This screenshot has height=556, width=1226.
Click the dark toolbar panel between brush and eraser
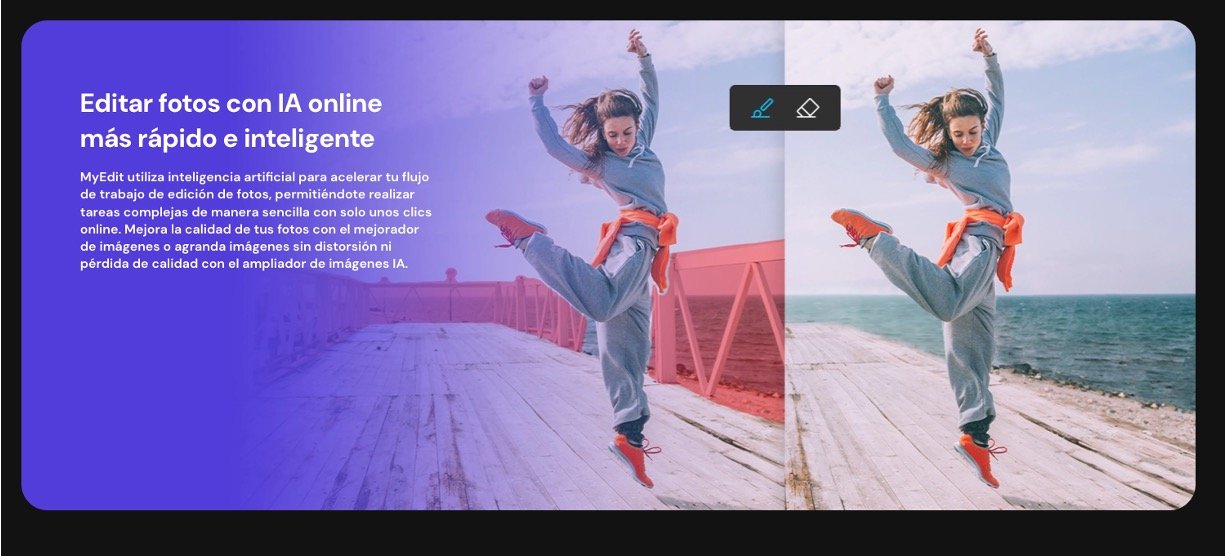785,108
